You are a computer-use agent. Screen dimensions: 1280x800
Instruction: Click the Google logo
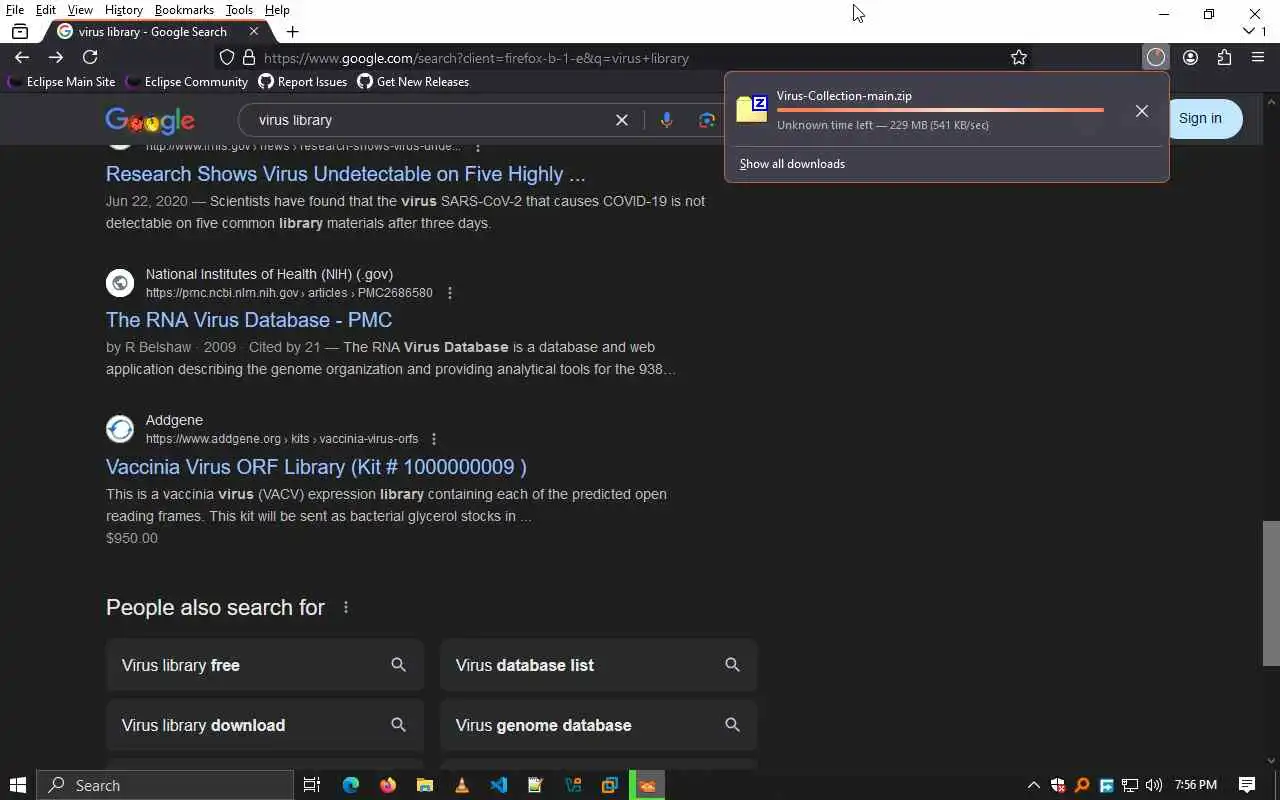[x=150, y=121]
